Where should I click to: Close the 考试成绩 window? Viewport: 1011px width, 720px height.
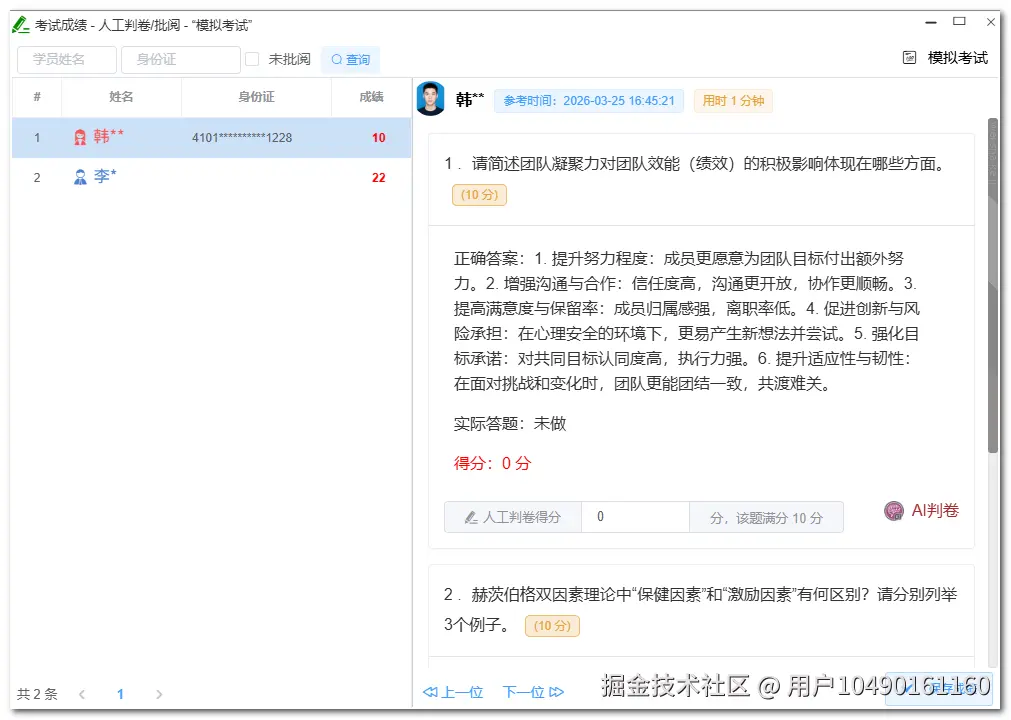point(991,22)
